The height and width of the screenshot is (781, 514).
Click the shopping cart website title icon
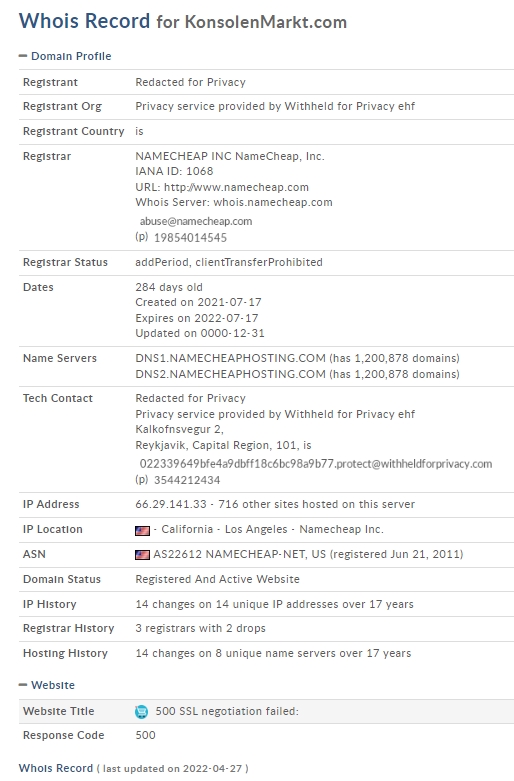coord(141,712)
